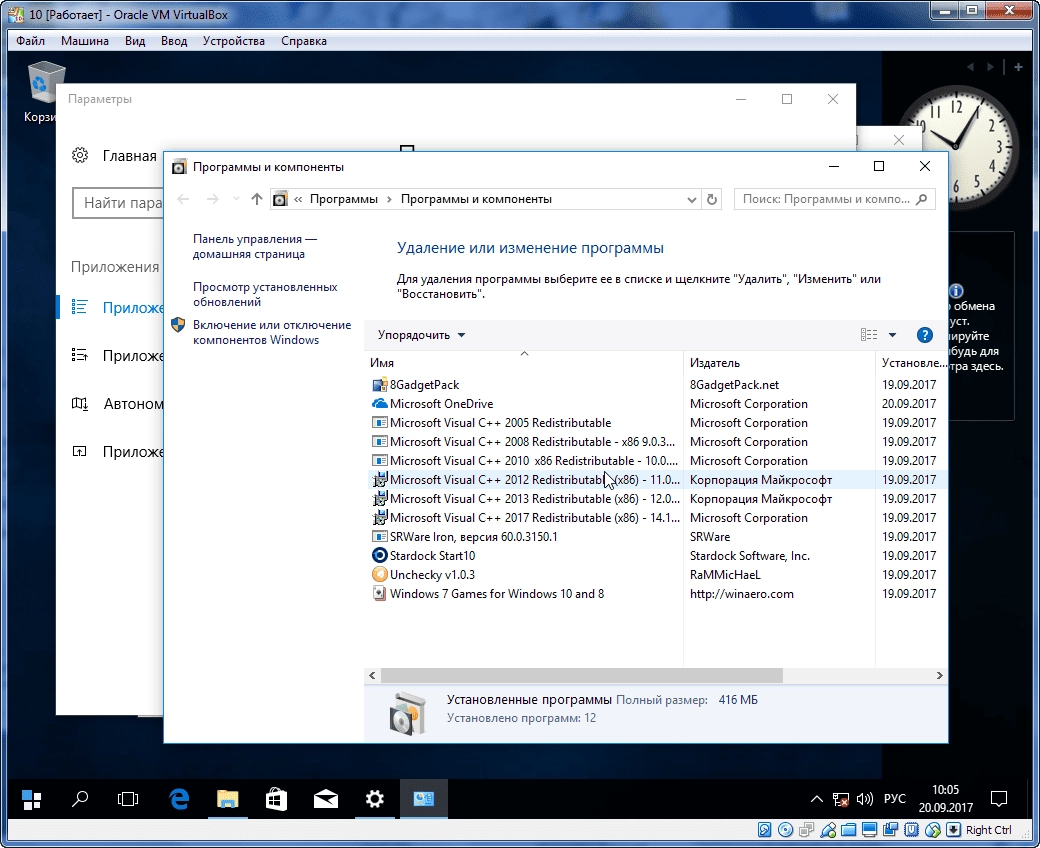Click the Settings gear on taskbar
The width and height of the screenshot is (1040, 848).
[375, 800]
